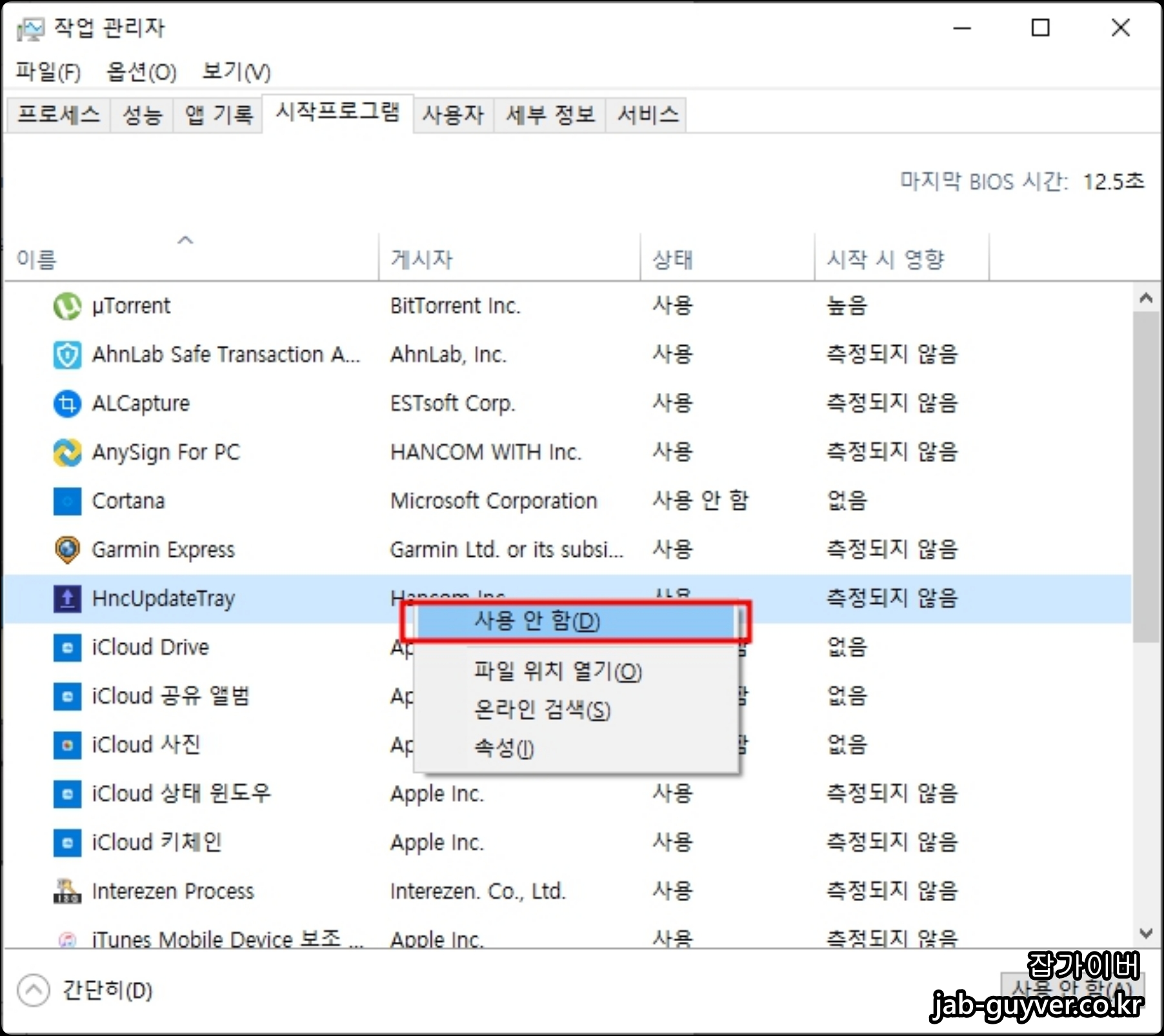Image resolution: width=1164 pixels, height=1036 pixels.
Task: Click the Microsoft Corporation publisher cell
Action: point(494,501)
